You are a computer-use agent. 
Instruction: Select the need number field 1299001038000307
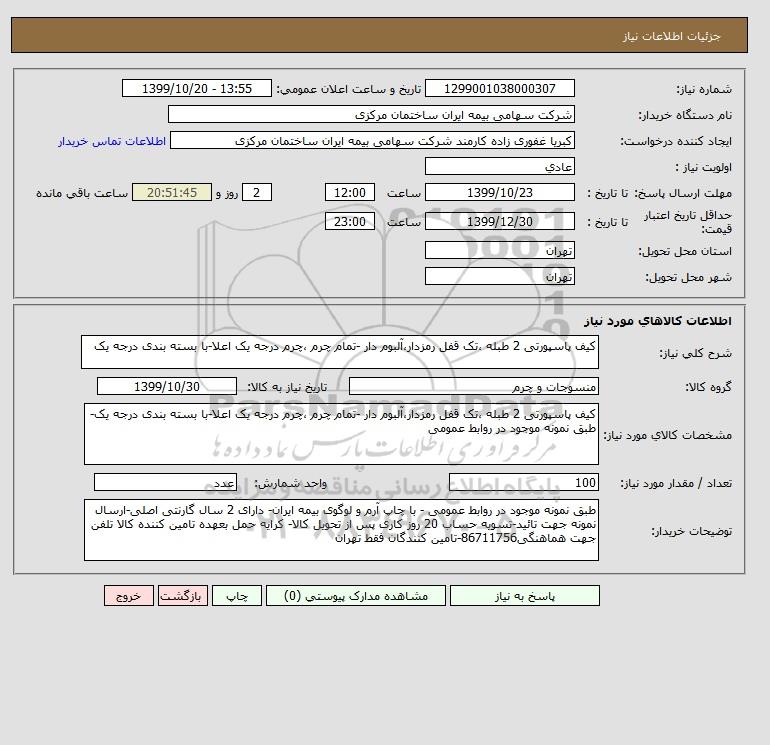[499, 88]
